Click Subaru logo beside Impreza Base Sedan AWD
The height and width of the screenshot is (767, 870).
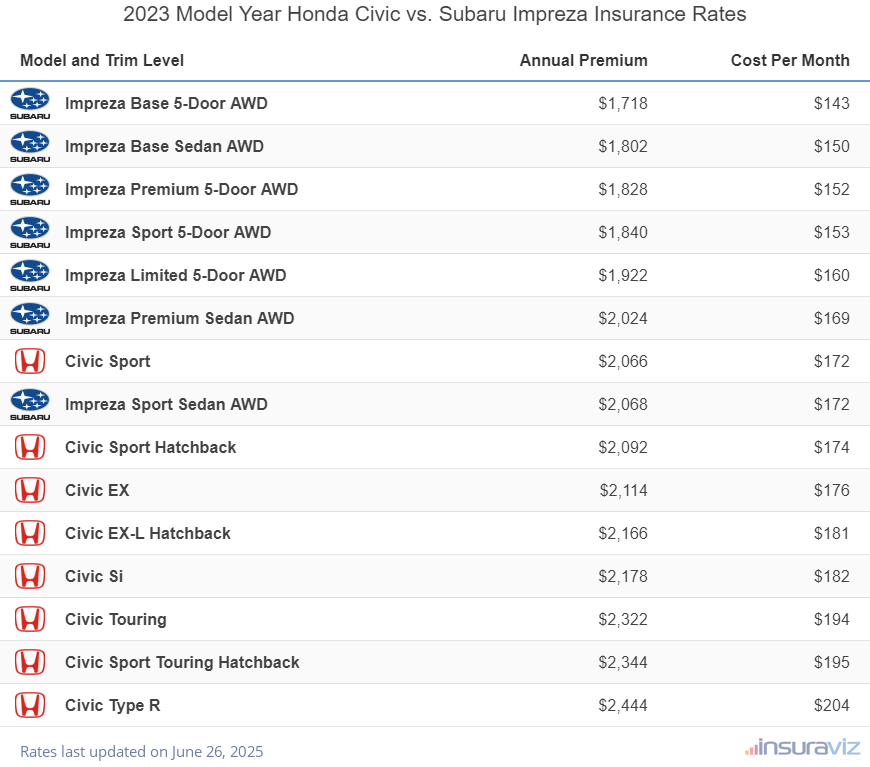click(30, 147)
